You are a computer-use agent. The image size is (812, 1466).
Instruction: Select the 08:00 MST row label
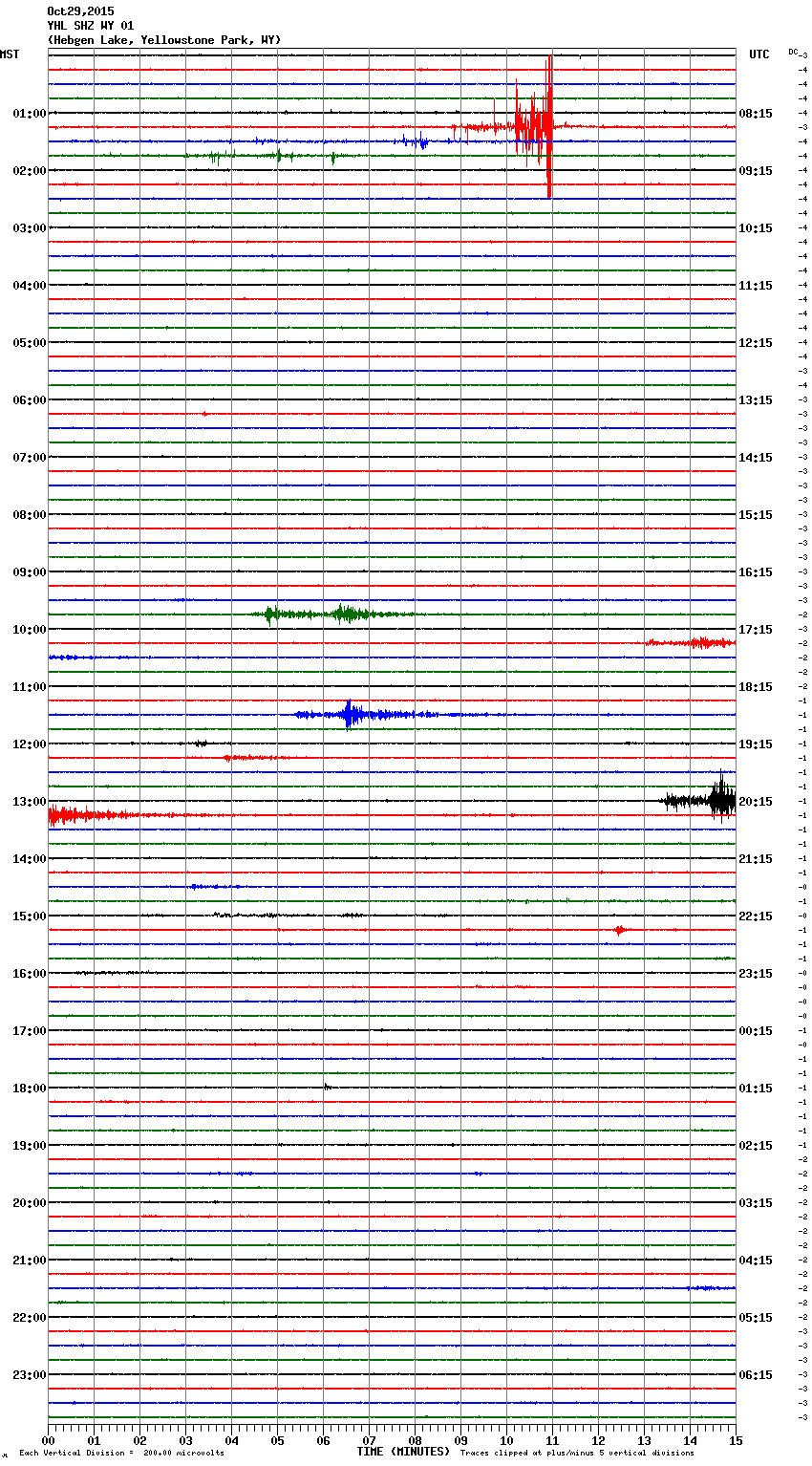click(29, 514)
